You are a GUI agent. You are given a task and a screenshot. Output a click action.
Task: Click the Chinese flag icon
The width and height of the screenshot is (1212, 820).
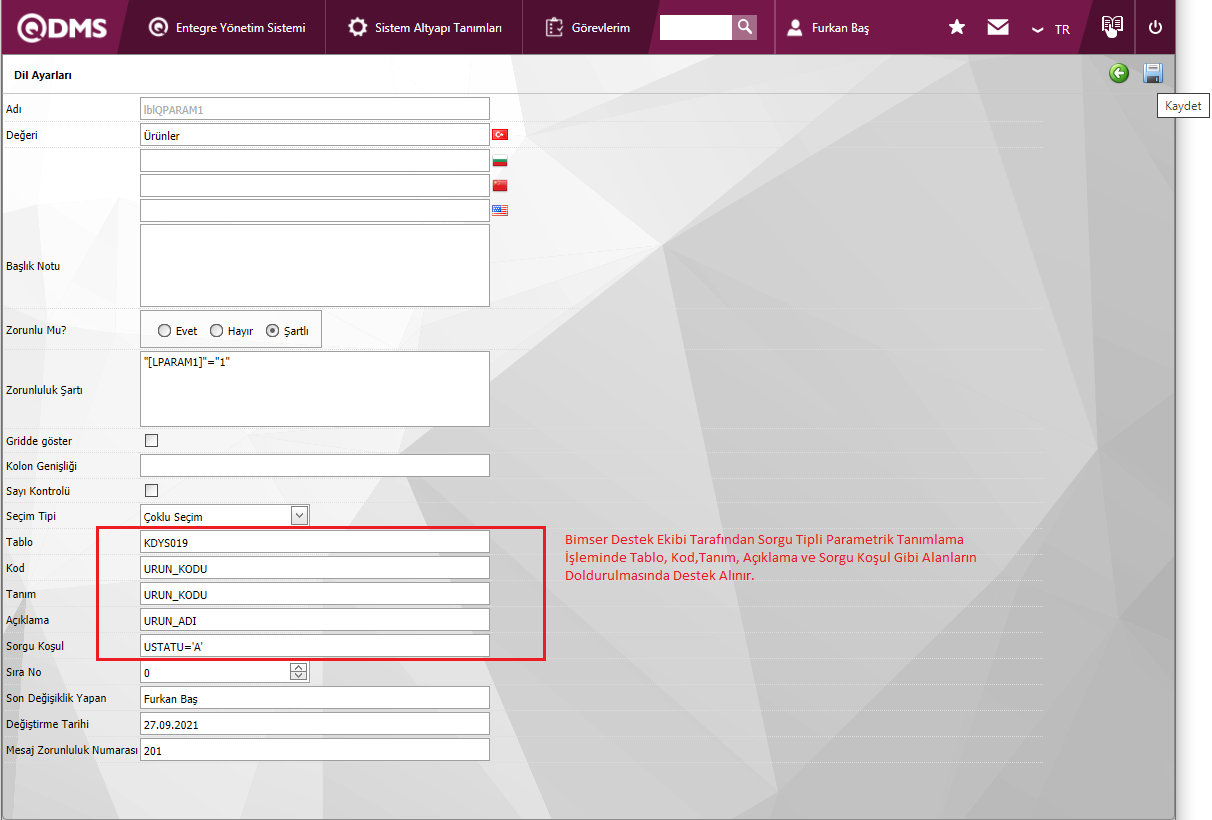500,185
